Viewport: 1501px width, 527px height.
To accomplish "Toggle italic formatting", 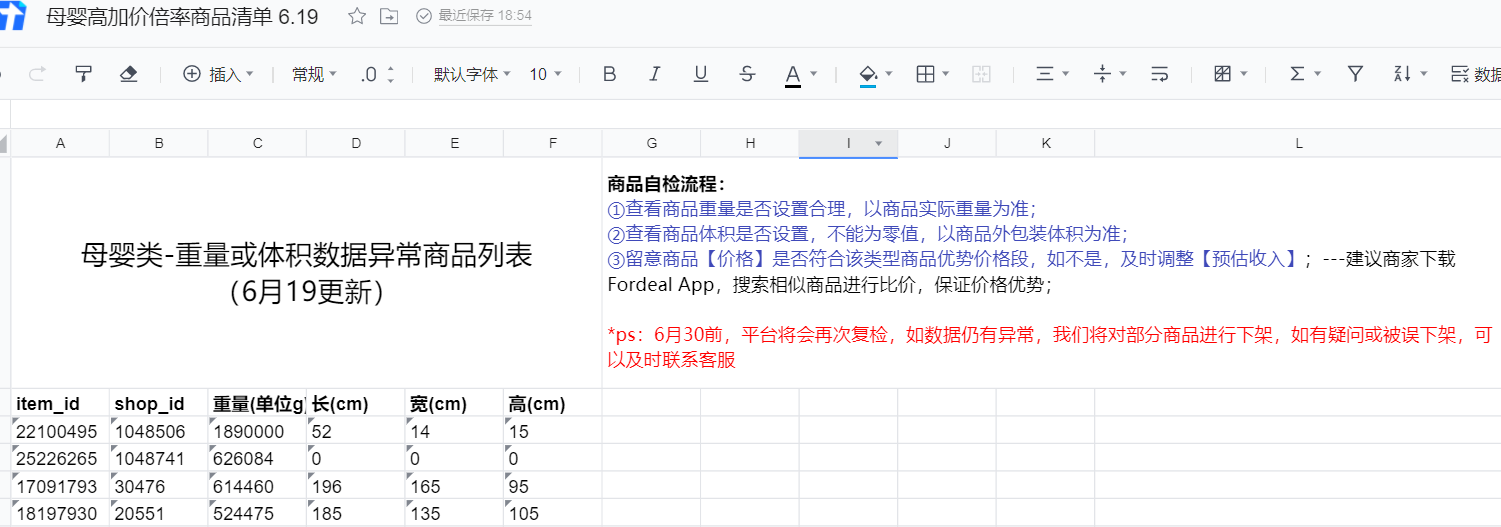I will (655, 74).
